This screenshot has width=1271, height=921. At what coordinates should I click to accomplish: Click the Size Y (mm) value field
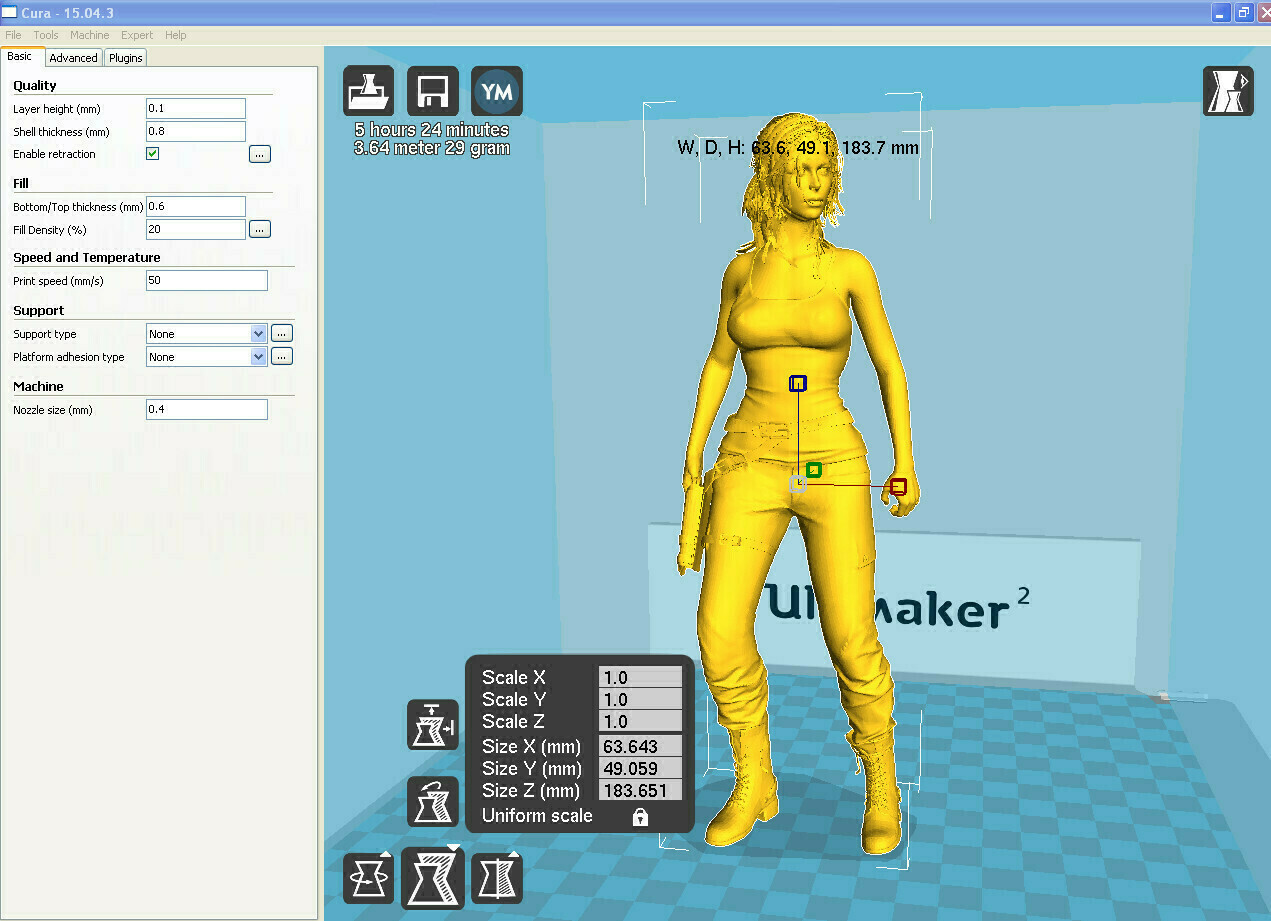(640, 768)
